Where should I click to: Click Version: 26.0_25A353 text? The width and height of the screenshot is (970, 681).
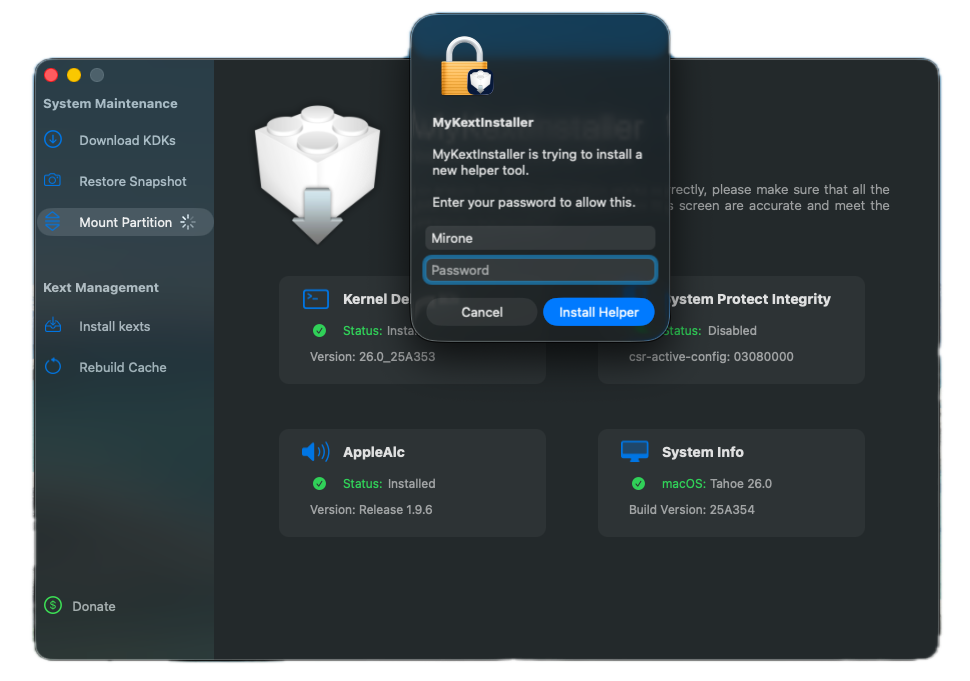pyautogui.click(x=372, y=357)
